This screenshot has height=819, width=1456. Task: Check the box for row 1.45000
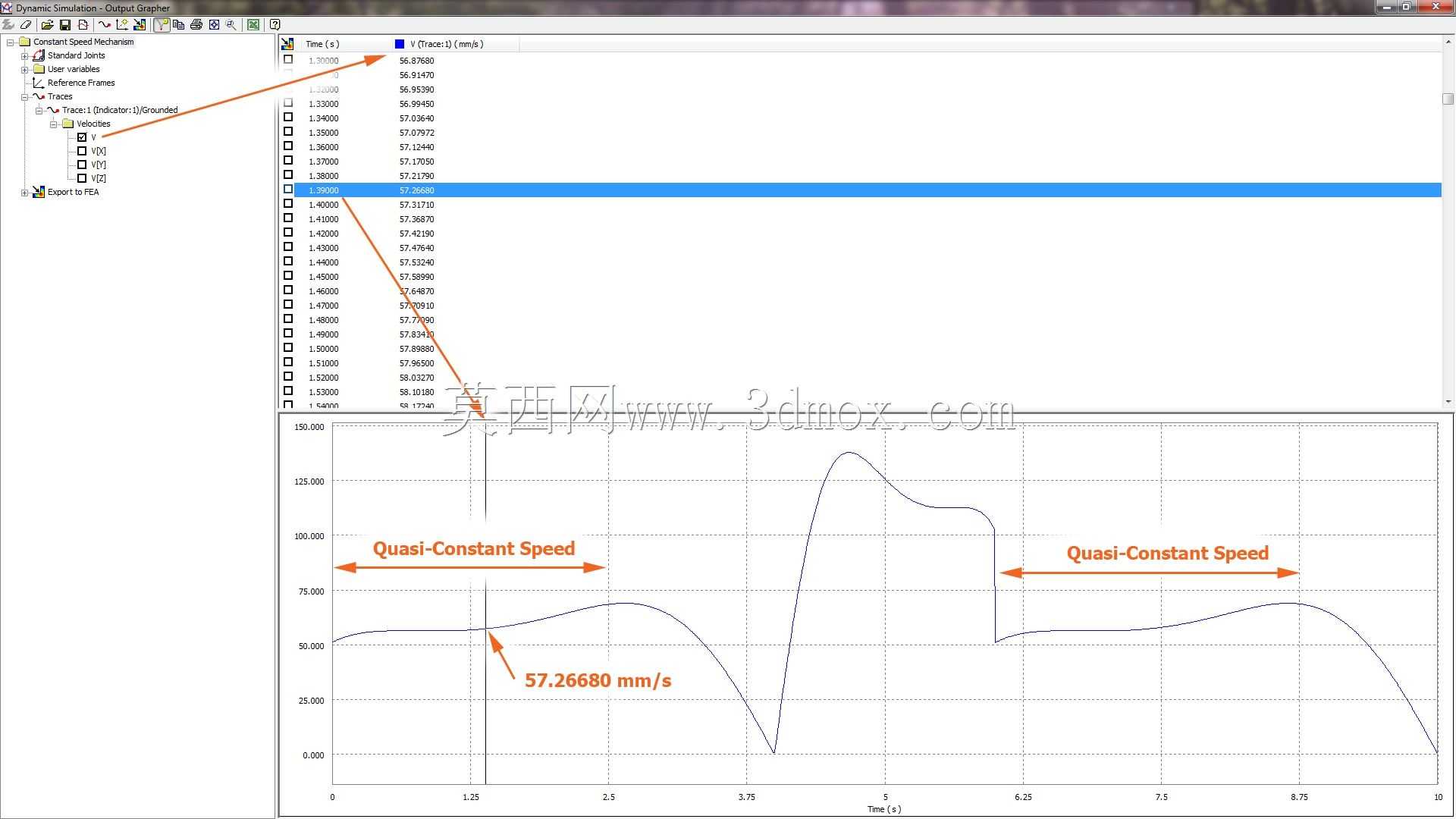(288, 276)
